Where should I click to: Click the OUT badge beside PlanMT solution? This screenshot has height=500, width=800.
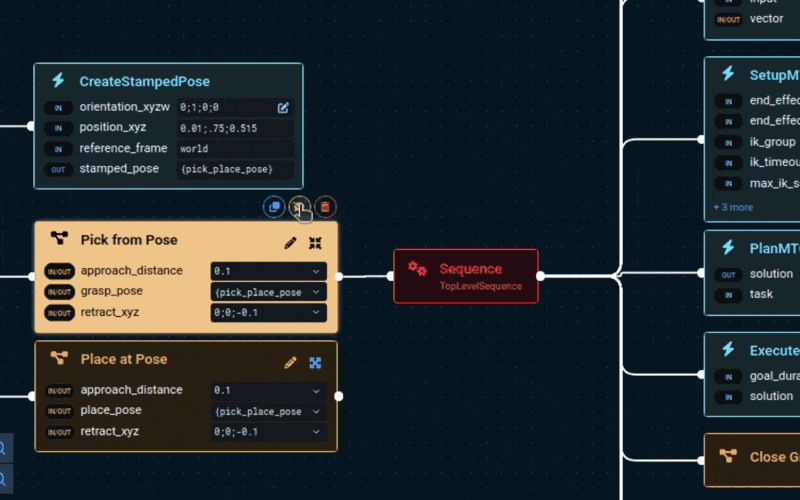728,274
